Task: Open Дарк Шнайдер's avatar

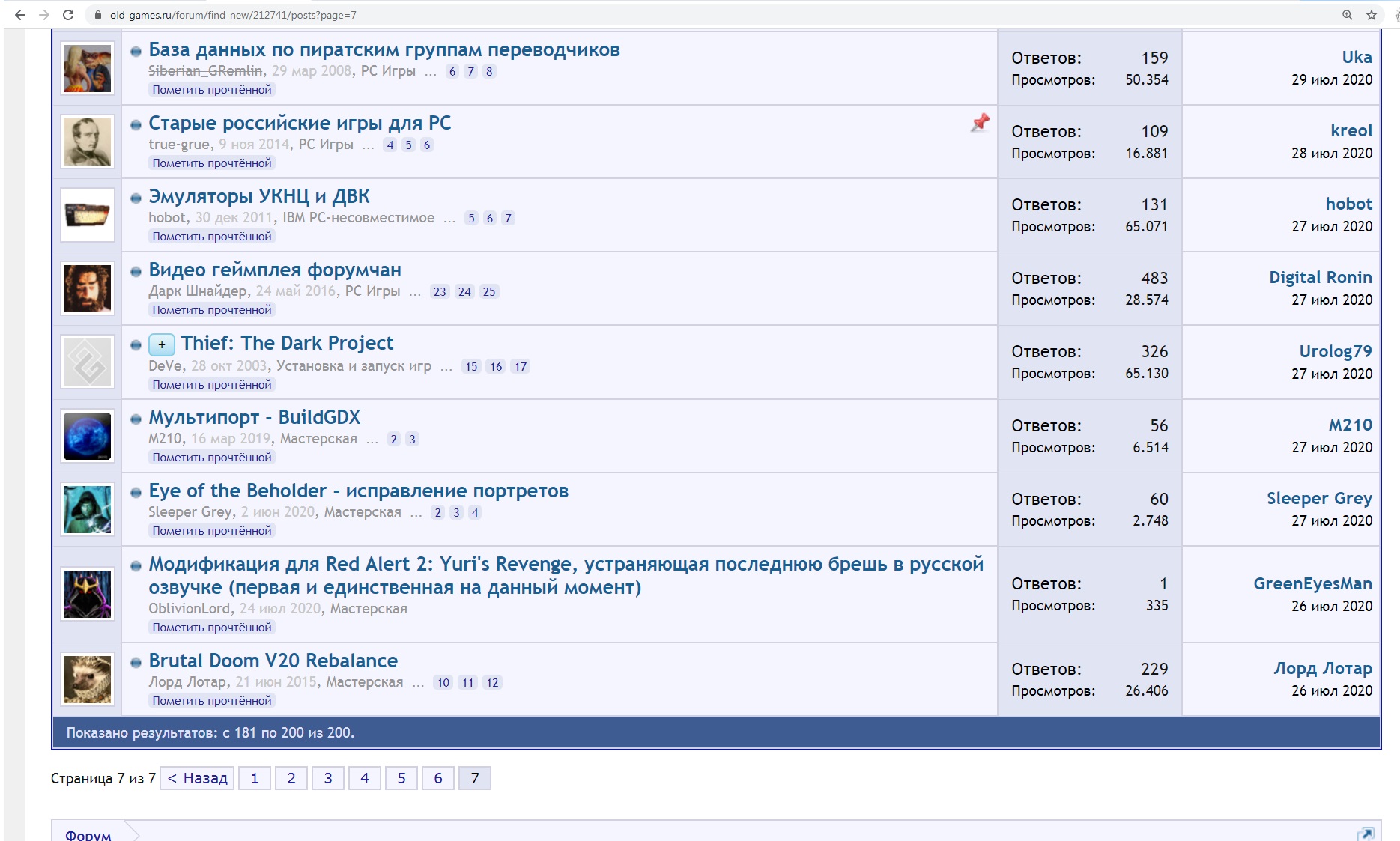Action: coord(88,288)
